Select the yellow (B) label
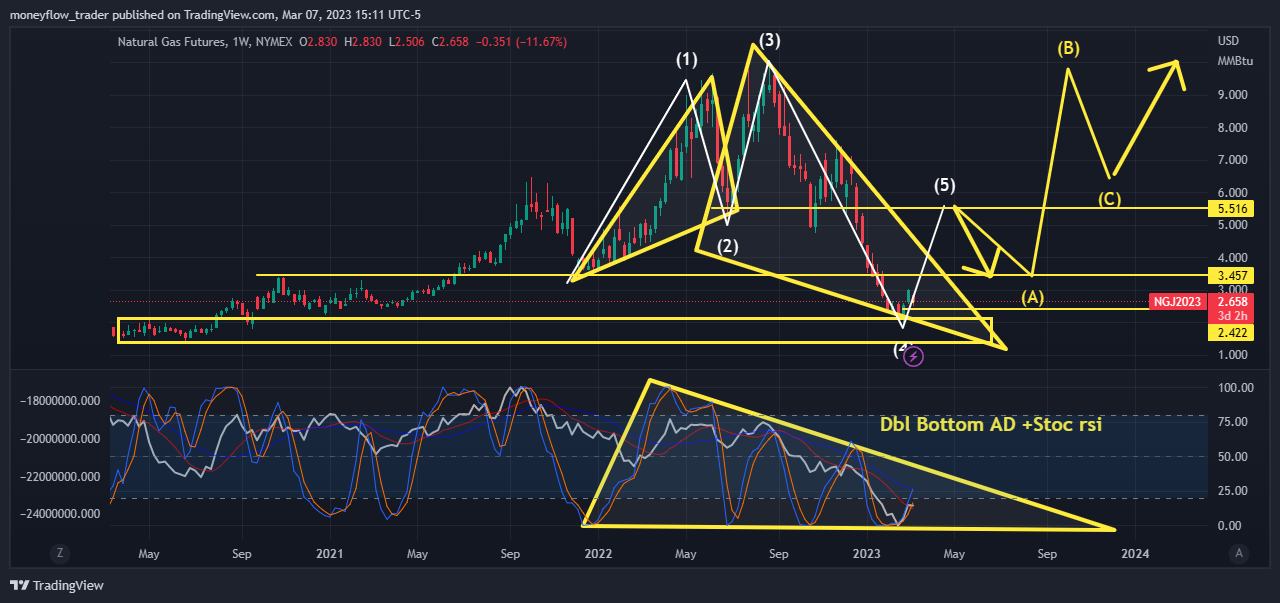 [1068, 48]
